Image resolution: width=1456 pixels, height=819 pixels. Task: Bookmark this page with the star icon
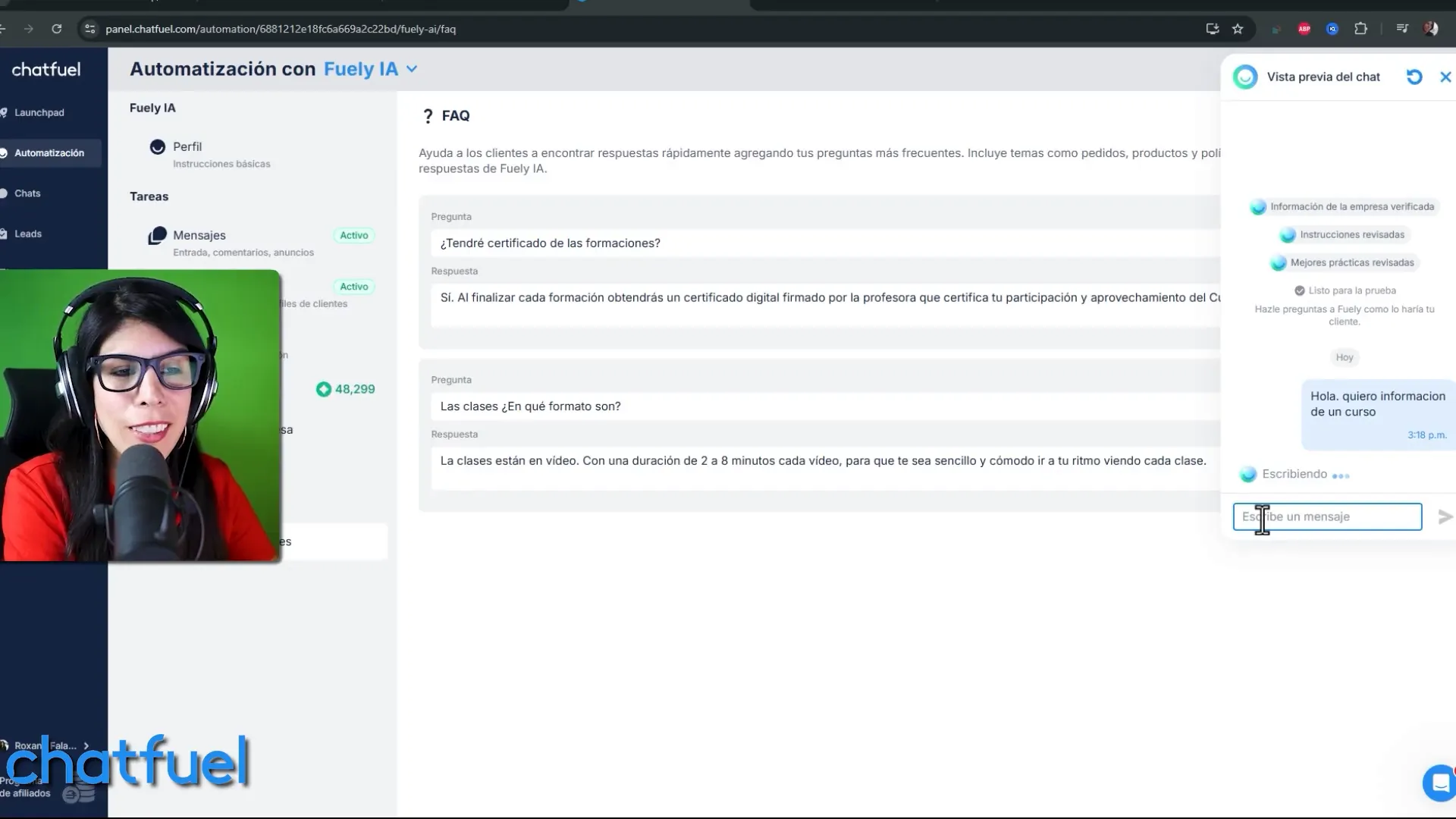1238,29
